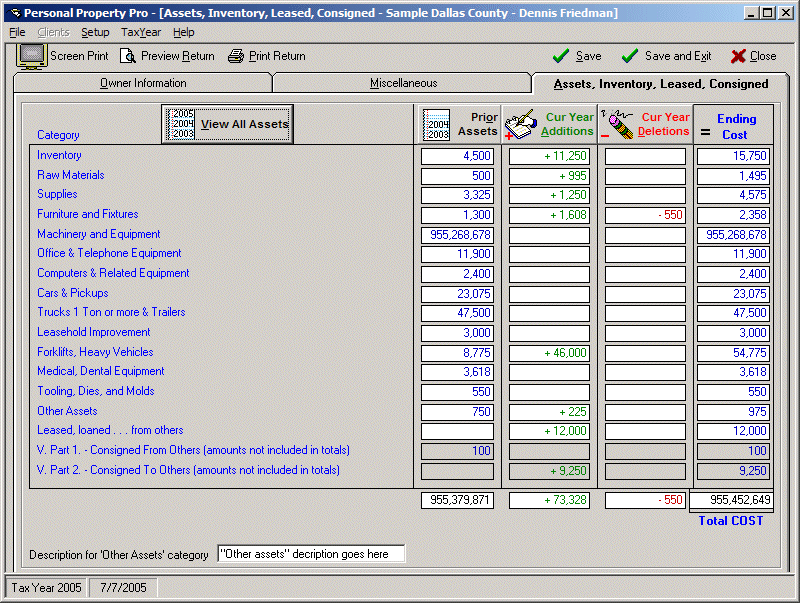Click the Cur Year Additions header text
The height and width of the screenshot is (603, 800).
568,124
